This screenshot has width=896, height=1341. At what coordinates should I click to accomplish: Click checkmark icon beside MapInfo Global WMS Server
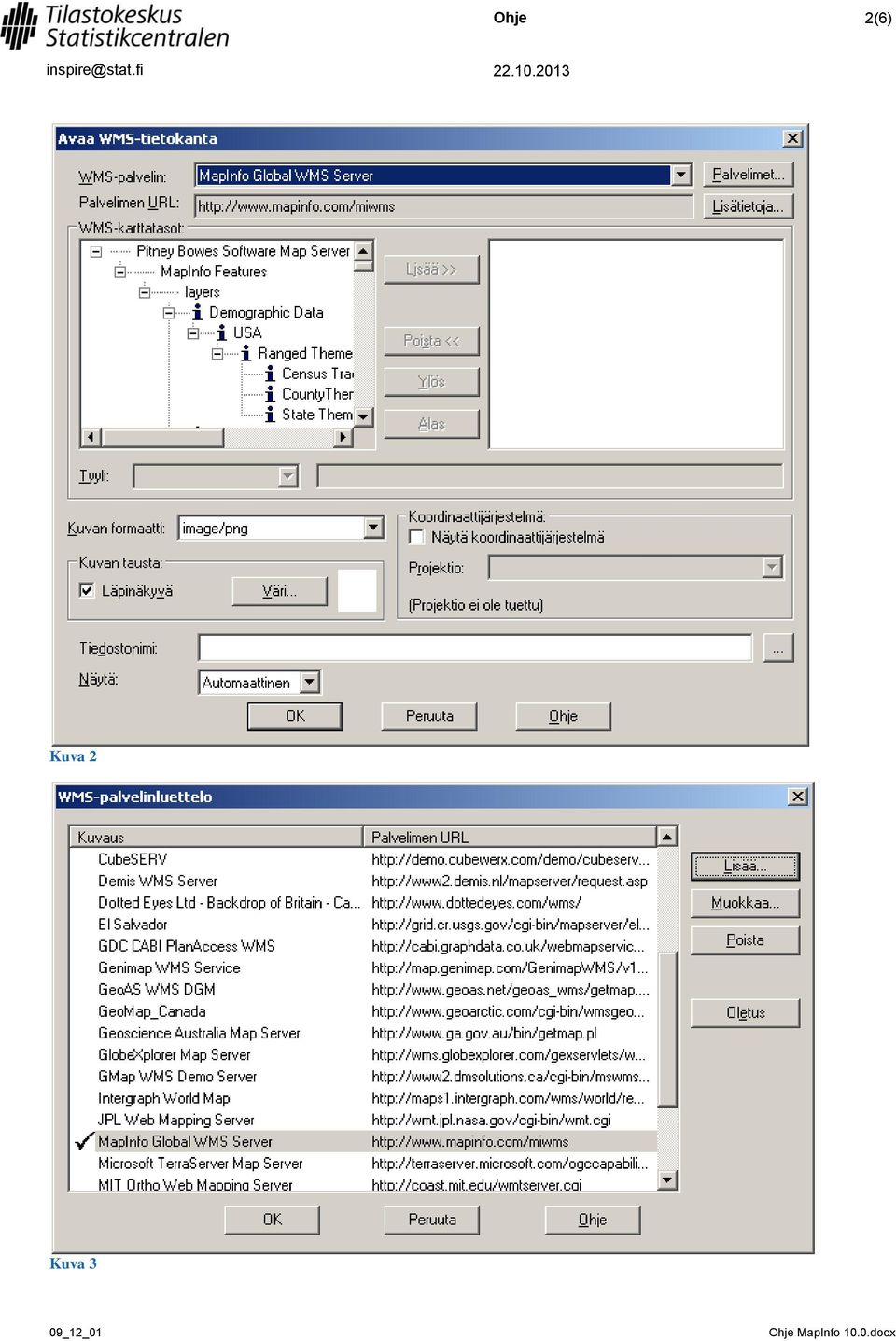coord(84,1141)
